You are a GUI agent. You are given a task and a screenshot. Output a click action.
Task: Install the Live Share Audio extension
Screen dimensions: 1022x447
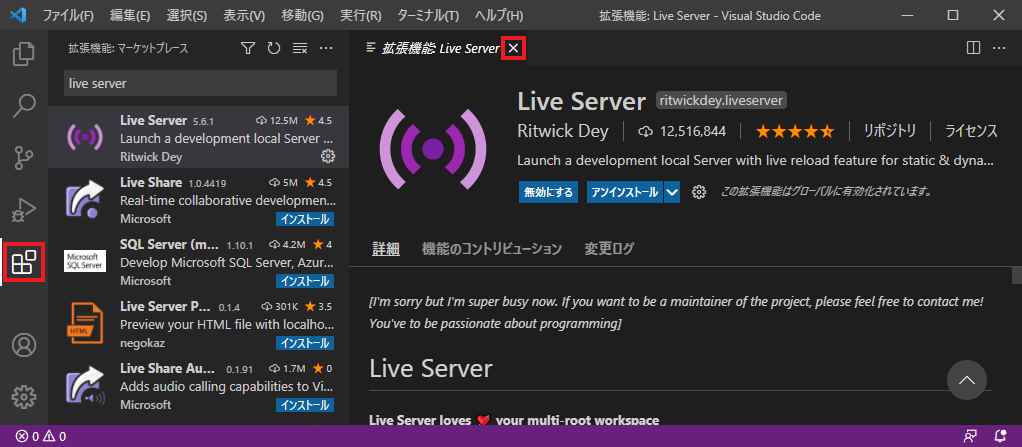304,405
